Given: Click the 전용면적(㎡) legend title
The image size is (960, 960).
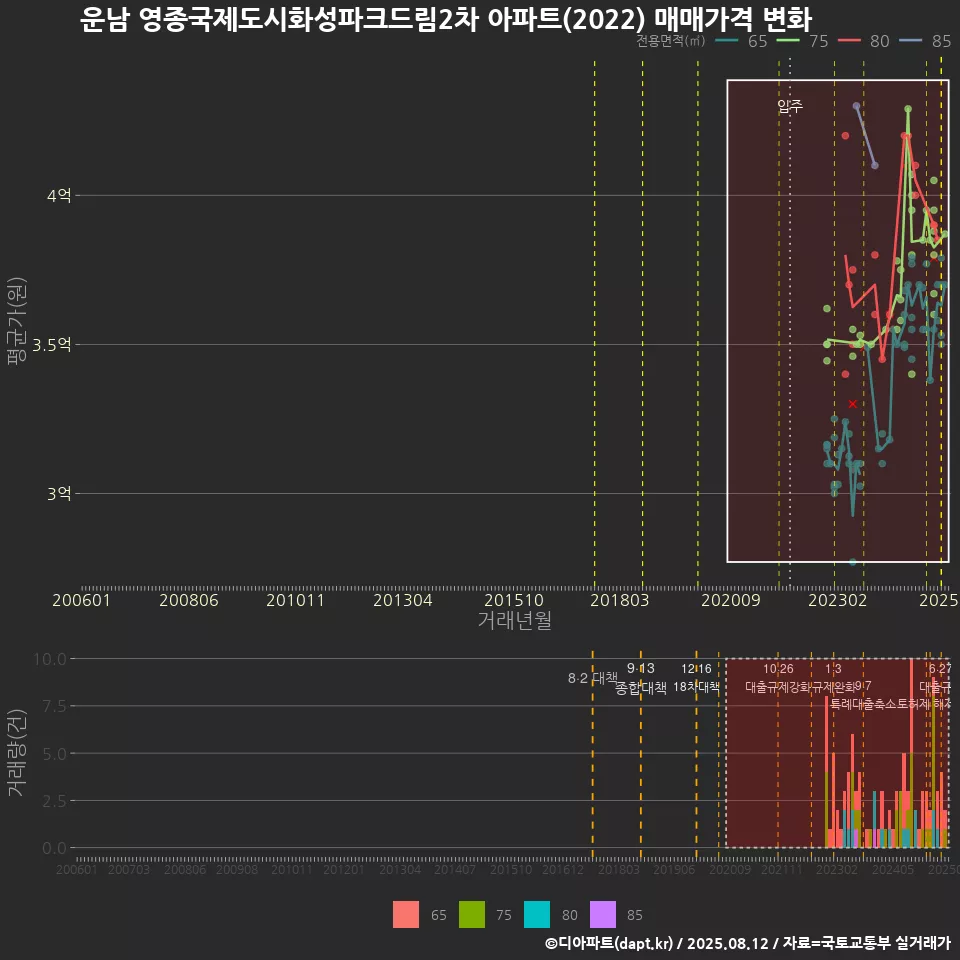Looking at the screenshot, I should pos(670,41).
